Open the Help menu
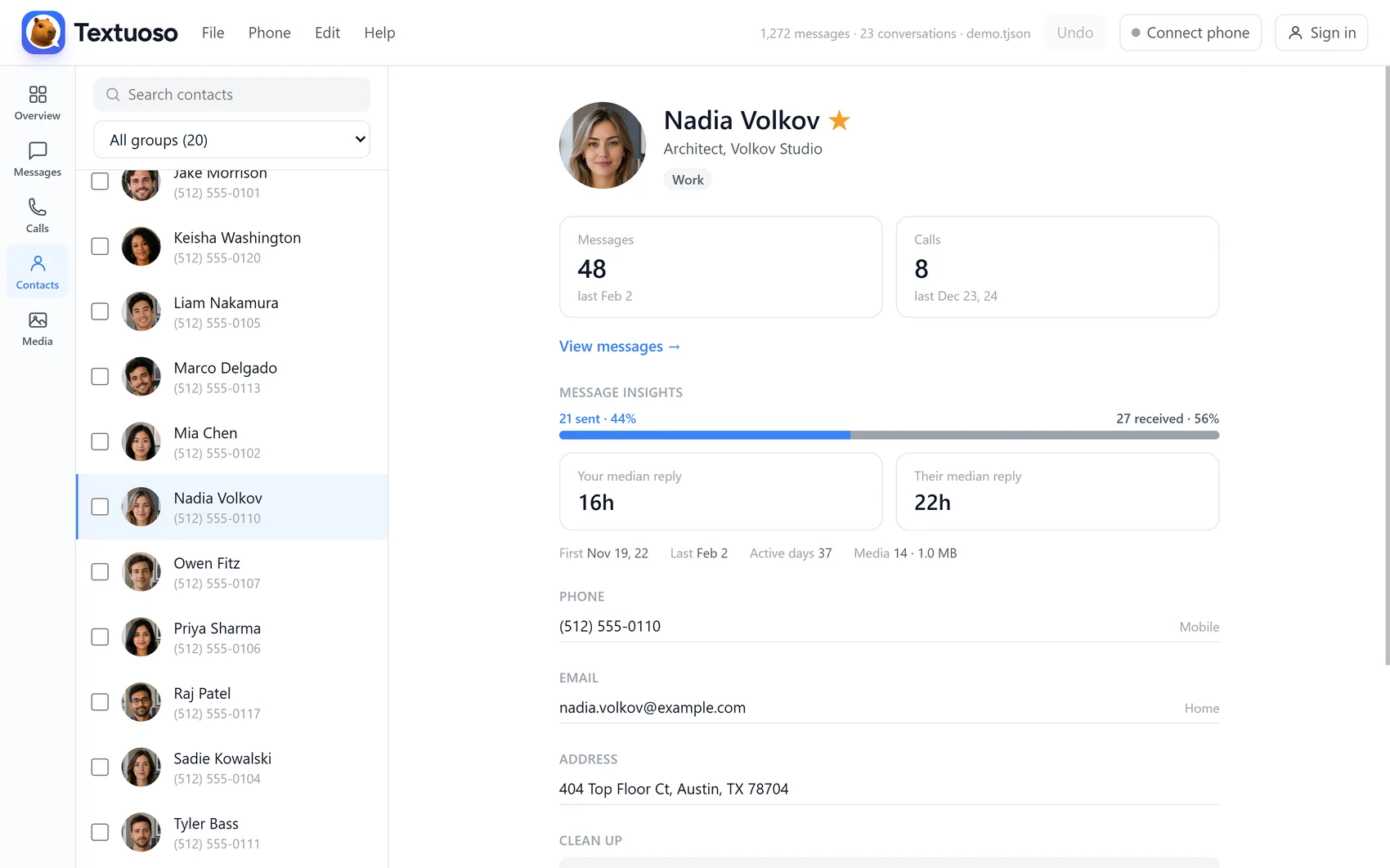 coord(379,33)
